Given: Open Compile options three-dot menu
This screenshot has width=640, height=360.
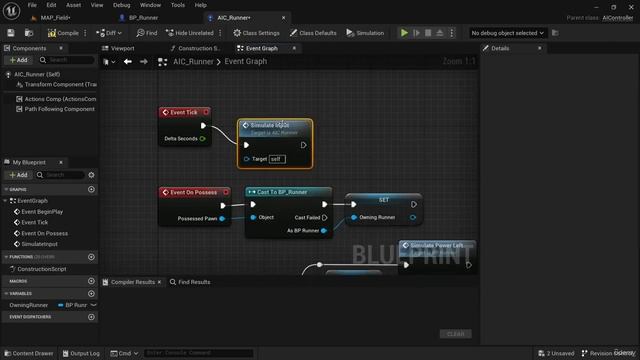Looking at the screenshot, I should click(x=85, y=33).
